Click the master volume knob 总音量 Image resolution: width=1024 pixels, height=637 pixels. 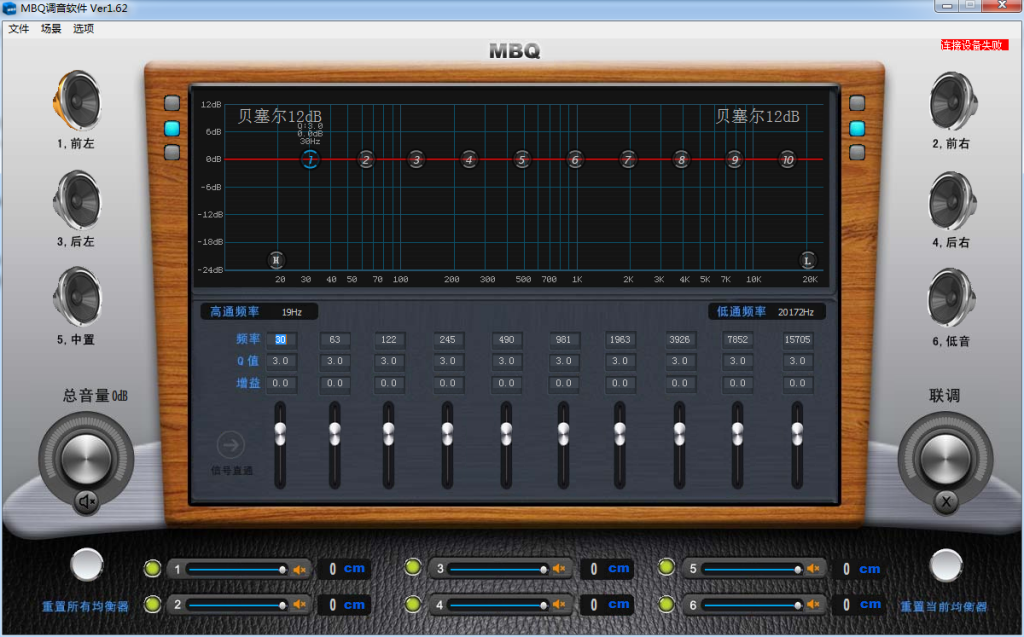tap(86, 459)
